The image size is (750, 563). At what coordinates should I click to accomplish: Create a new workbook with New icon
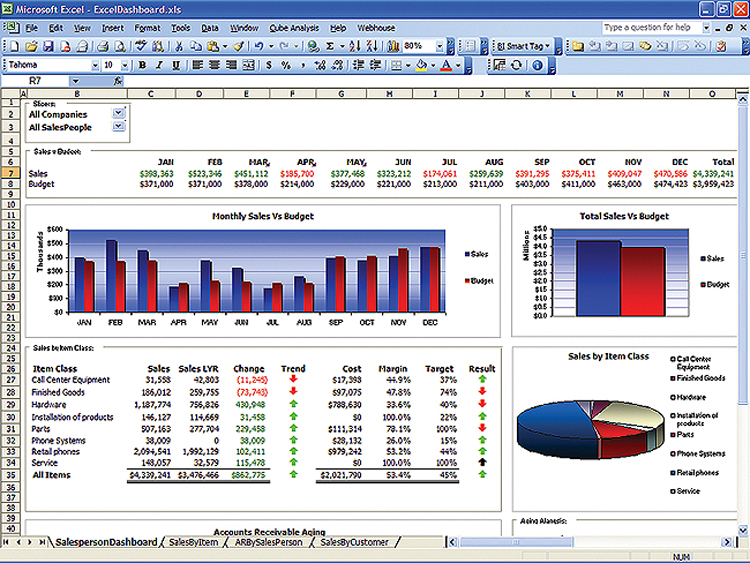[x=14, y=46]
